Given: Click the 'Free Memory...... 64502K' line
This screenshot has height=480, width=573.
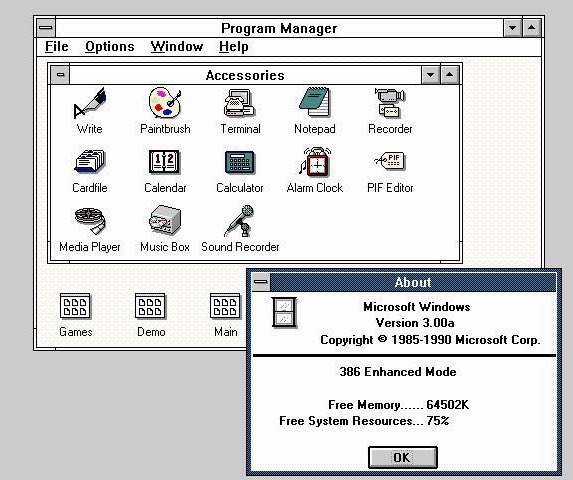Looking at the screenshot, I should click(x=398, y=405).
